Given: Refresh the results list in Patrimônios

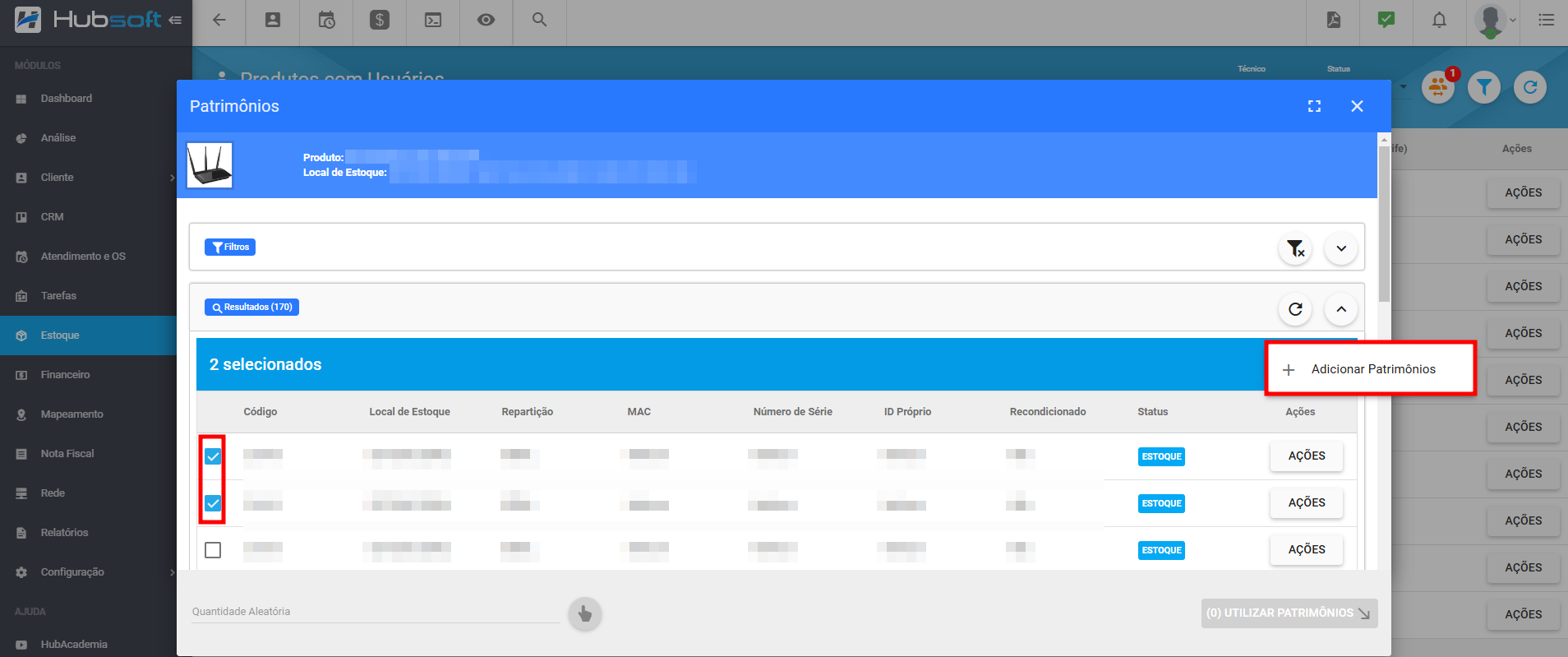Looking at the screenshot, I should tap(1295, 309).
